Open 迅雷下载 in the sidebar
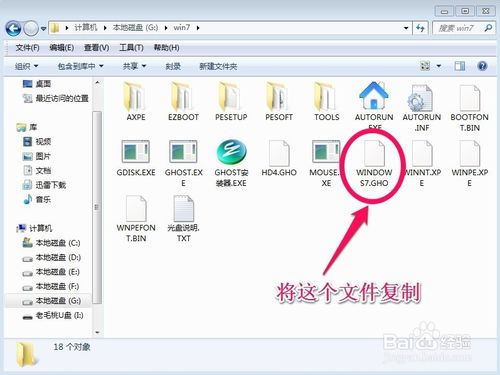 point(44,185)
